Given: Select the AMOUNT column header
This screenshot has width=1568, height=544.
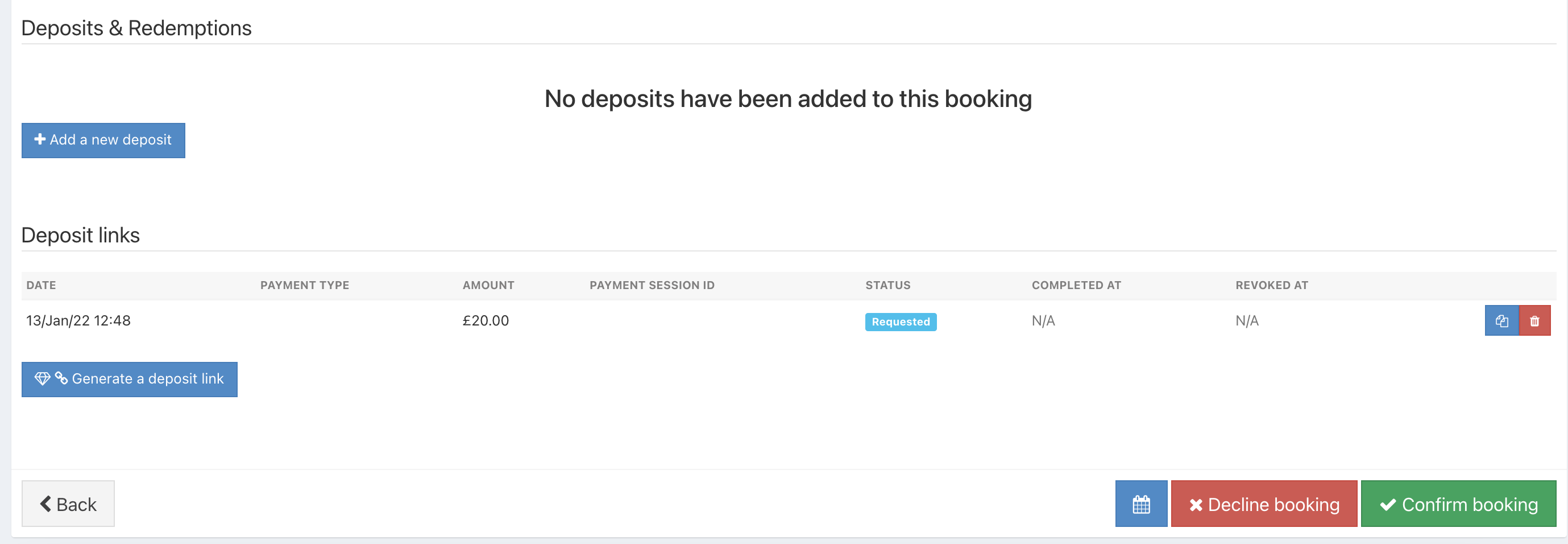Looking at the screenshot, I should [488, 285].
